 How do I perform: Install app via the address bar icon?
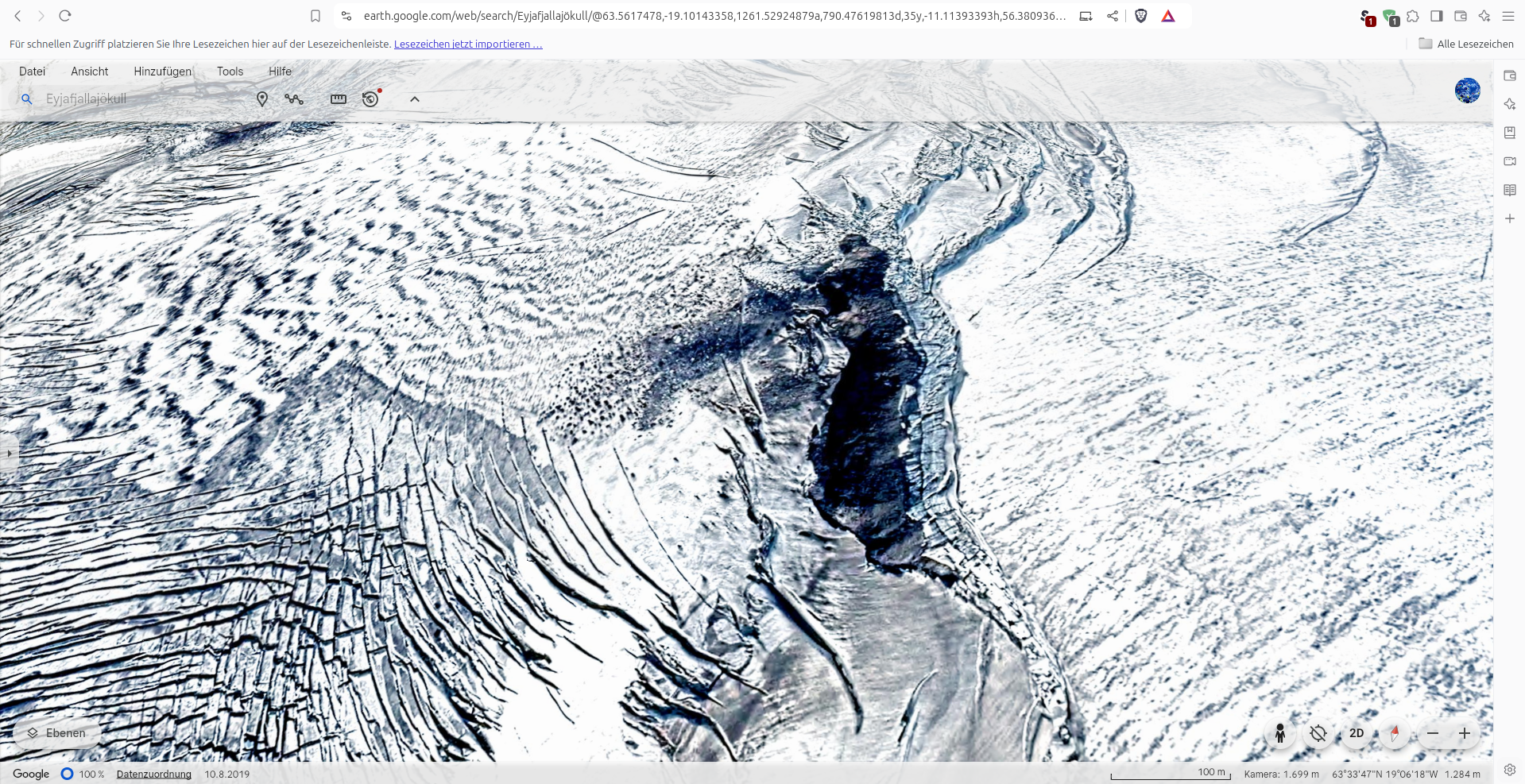(x=1086, y=16)
